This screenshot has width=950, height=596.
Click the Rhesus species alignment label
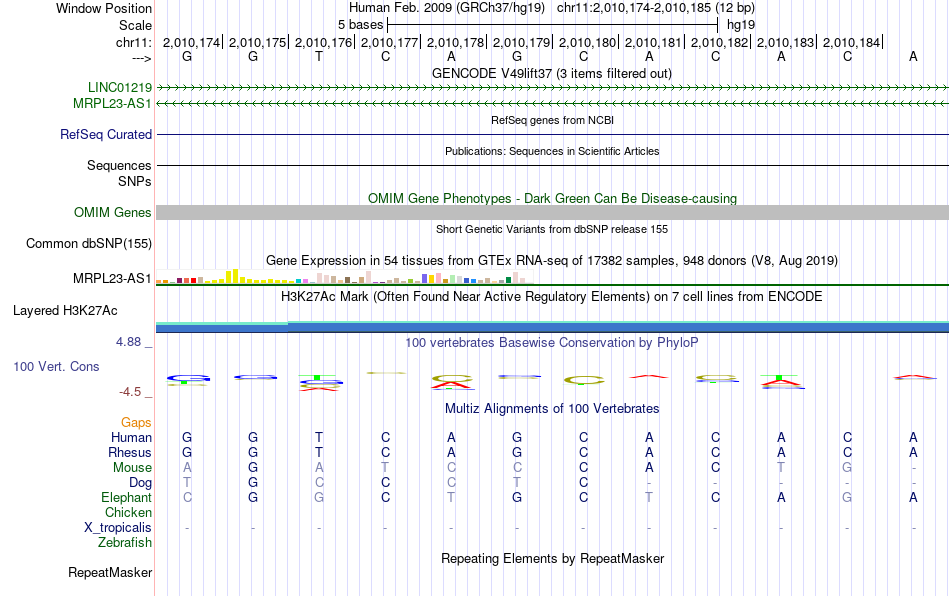(130, 452)
